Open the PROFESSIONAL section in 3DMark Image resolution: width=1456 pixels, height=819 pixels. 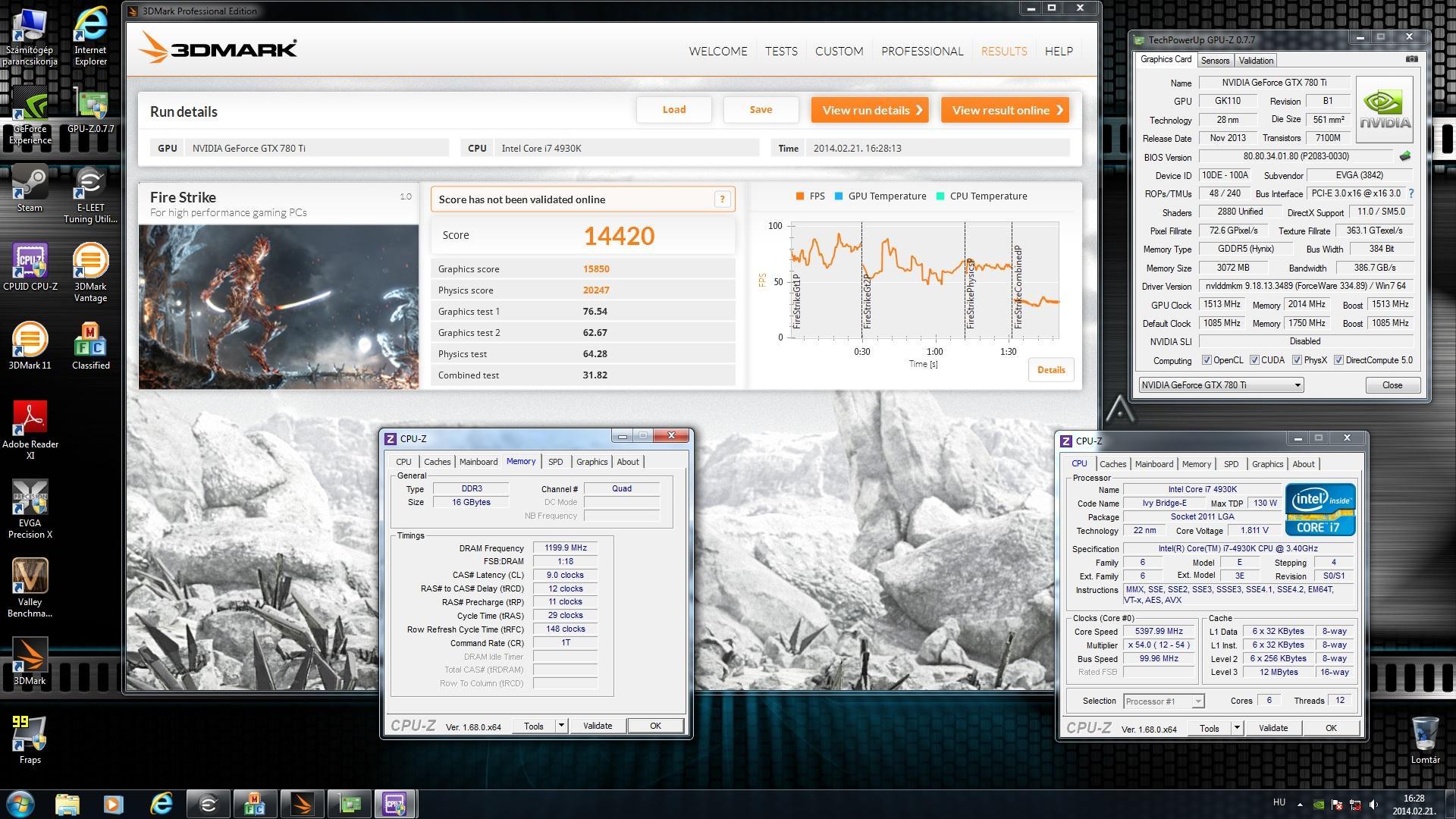(922, 52)
